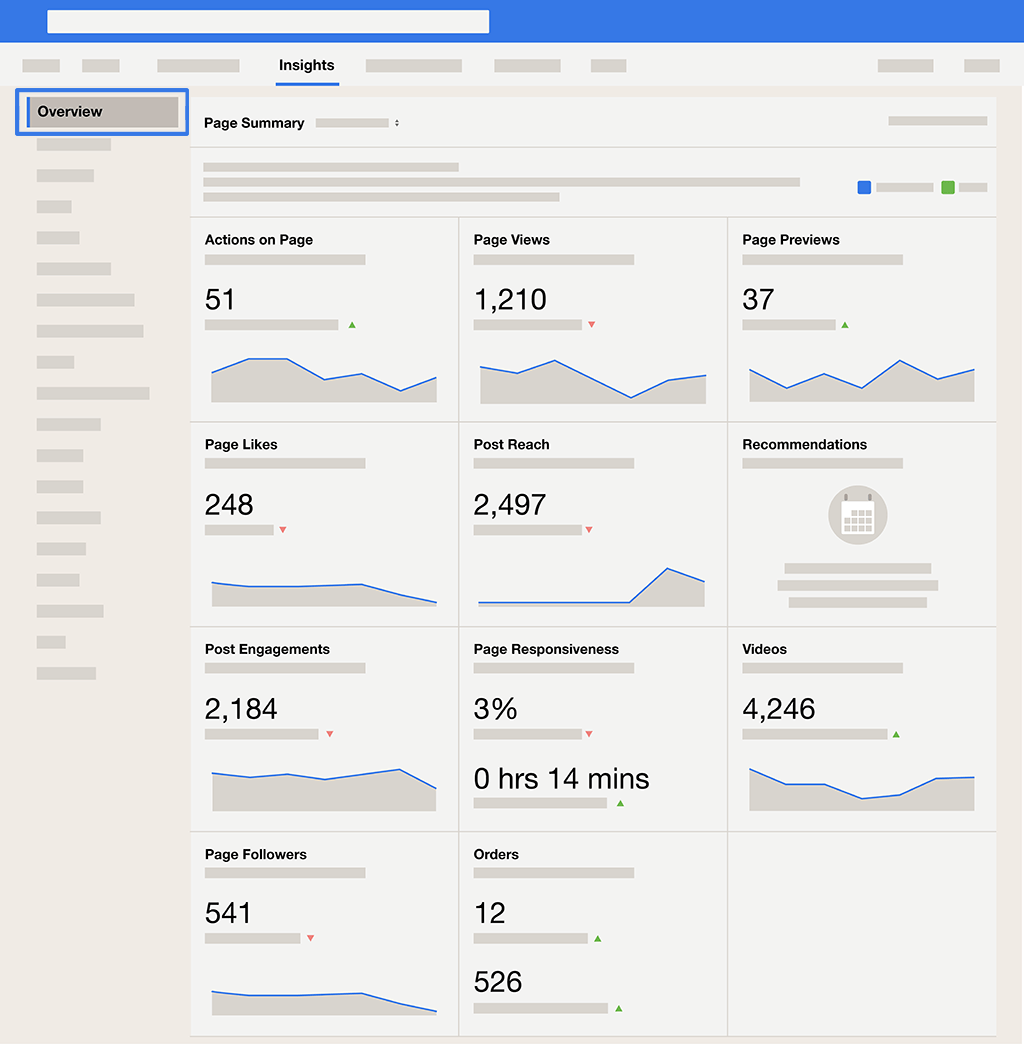Click the Recommendations calendar icon
Screen dimensions: 1024x1044
(858, 515)
